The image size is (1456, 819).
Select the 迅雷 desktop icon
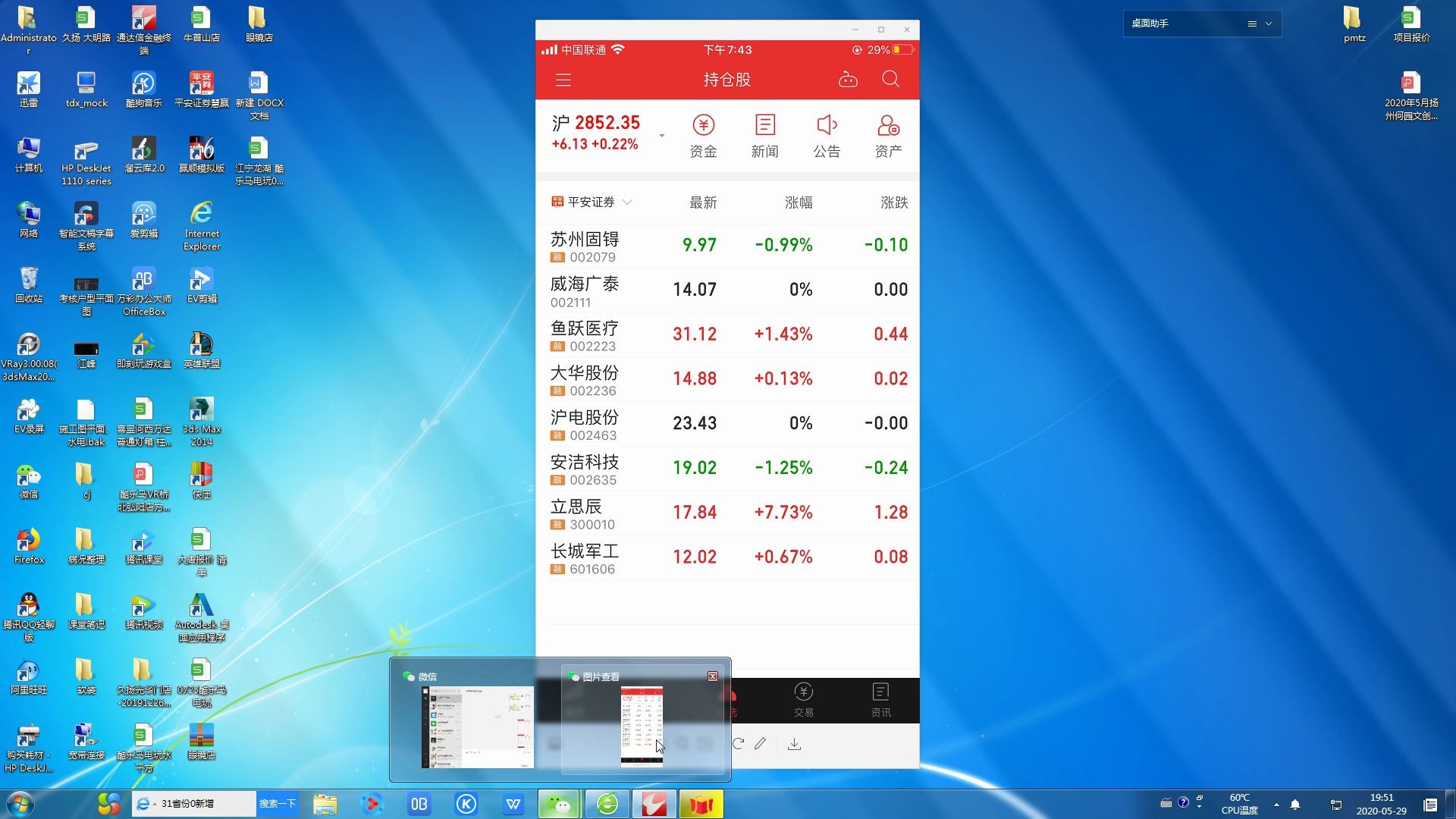[x=29, y=89]
